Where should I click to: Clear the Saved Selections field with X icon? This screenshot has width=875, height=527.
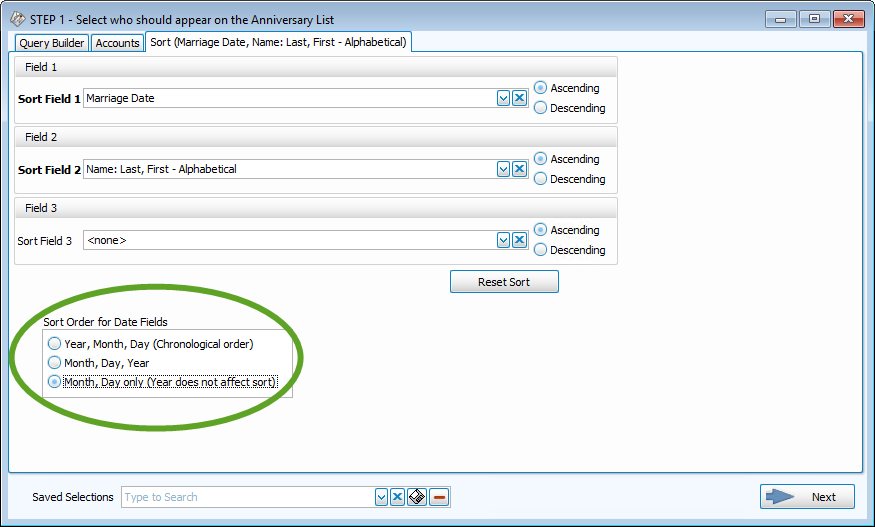(397, 497)
